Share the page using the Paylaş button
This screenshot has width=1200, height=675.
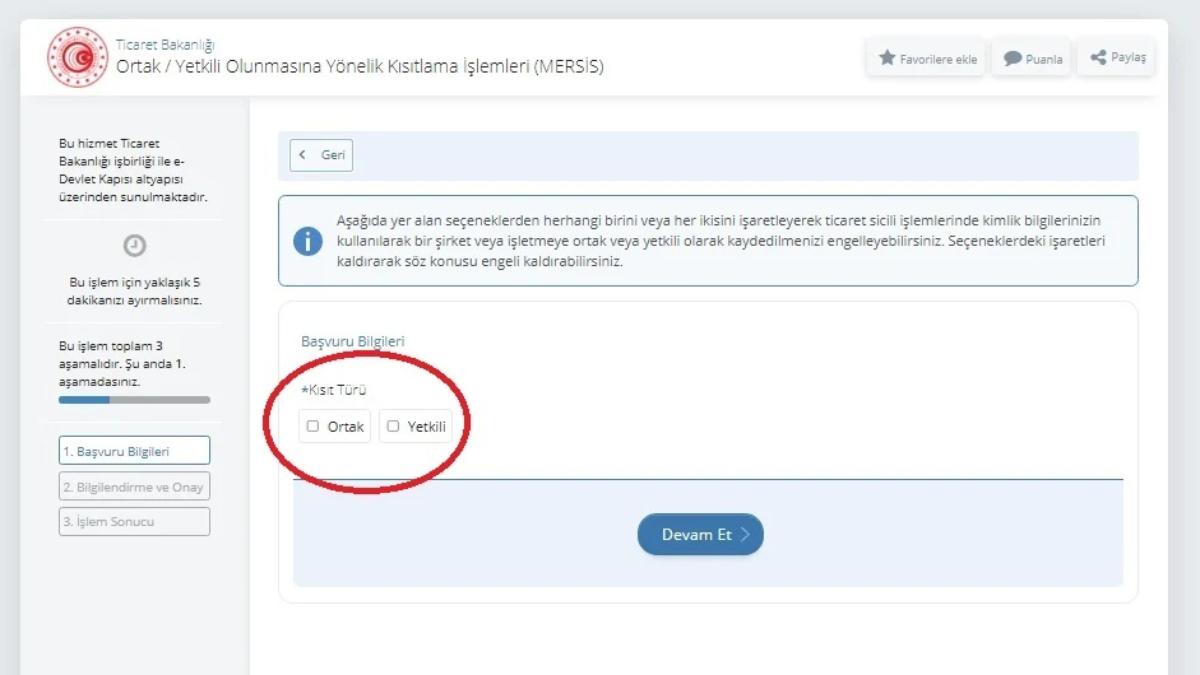[1117, 57]
